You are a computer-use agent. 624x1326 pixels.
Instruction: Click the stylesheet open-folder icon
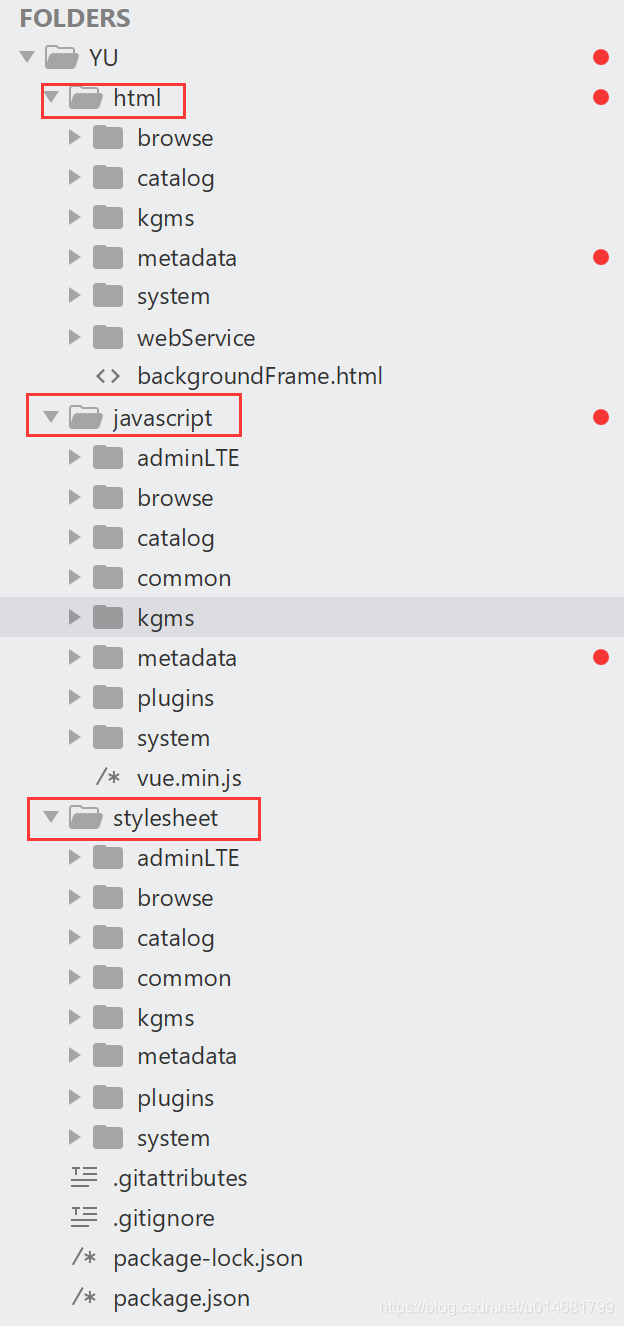pos(86,817)
